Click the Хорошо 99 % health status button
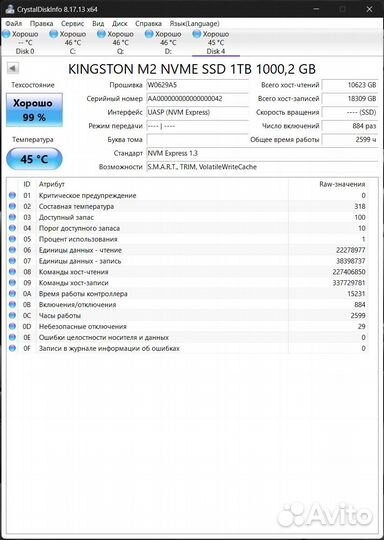The image size is (384, 540). point(34,110)
